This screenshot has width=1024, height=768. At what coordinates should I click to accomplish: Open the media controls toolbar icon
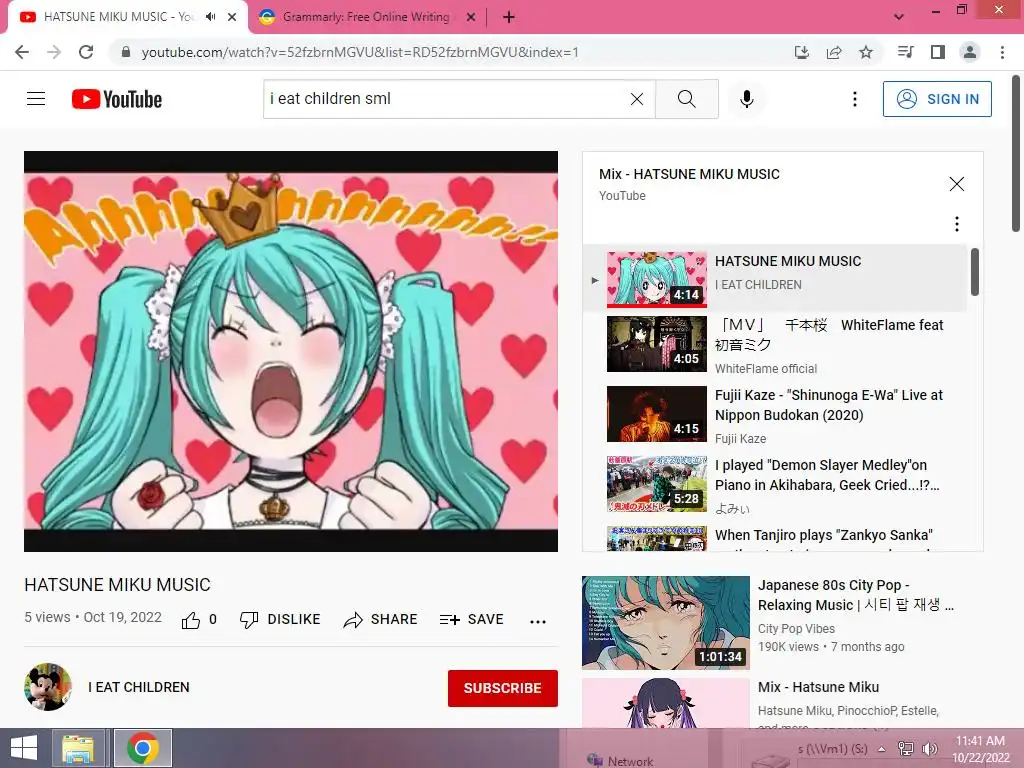pos(905,52)
